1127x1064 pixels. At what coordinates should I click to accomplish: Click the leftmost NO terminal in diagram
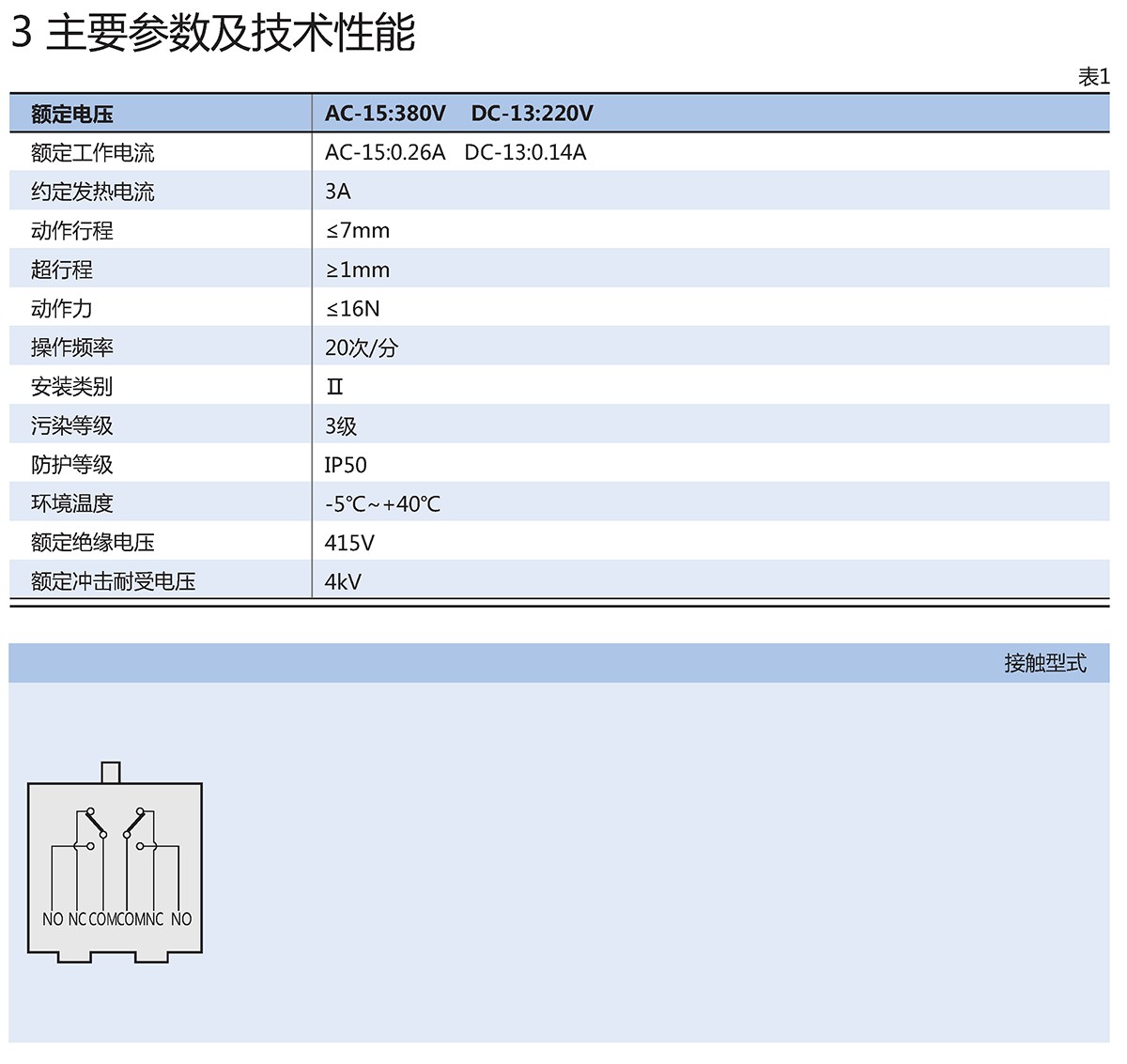point(53,919)
